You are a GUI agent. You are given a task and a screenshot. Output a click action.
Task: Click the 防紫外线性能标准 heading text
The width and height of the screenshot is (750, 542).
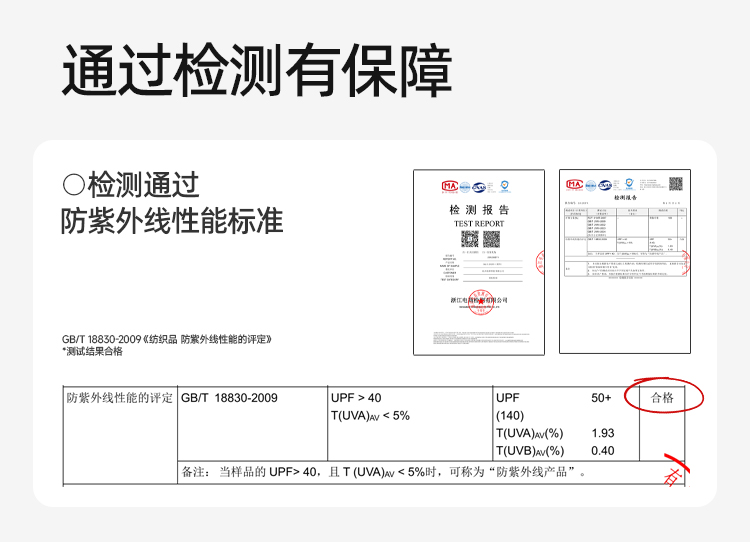[172, 221]
